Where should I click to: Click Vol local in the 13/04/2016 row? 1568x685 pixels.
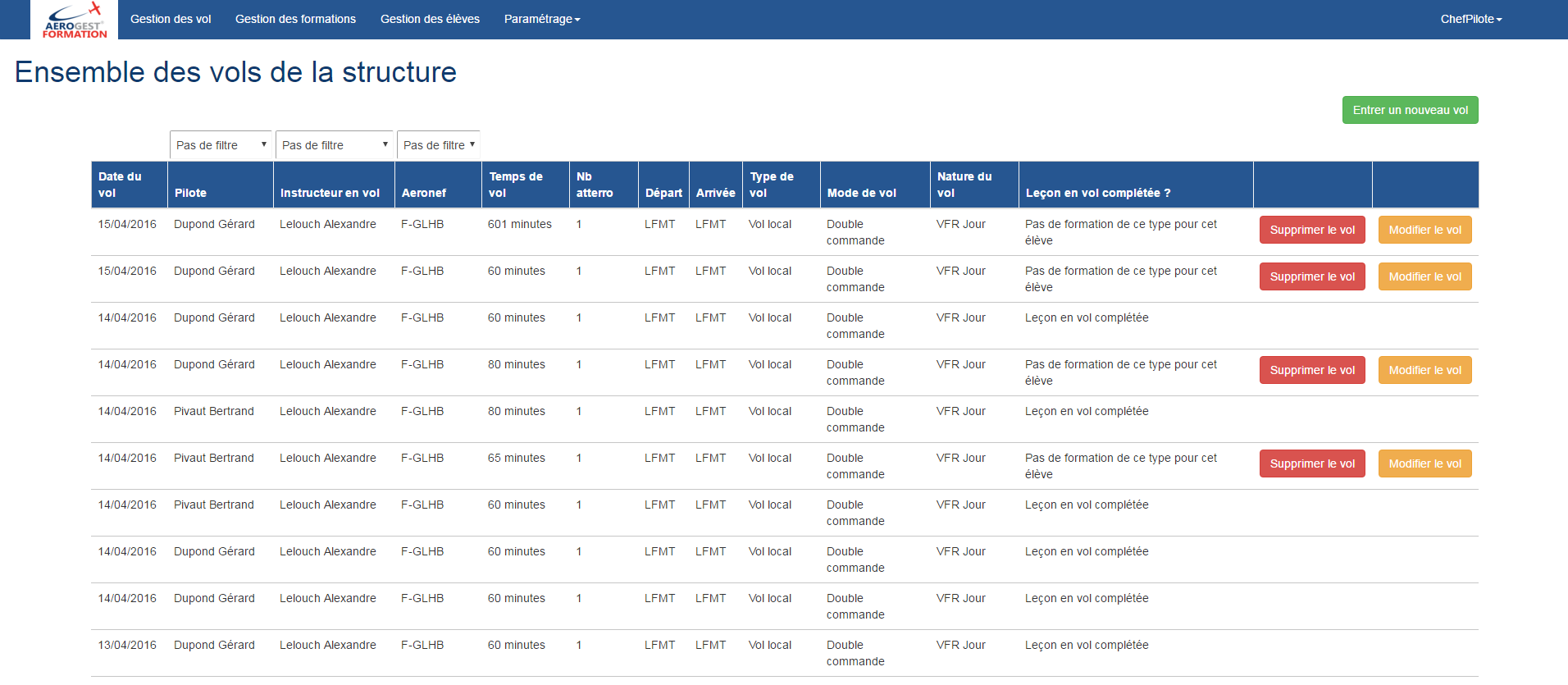[x=770, y=645]
